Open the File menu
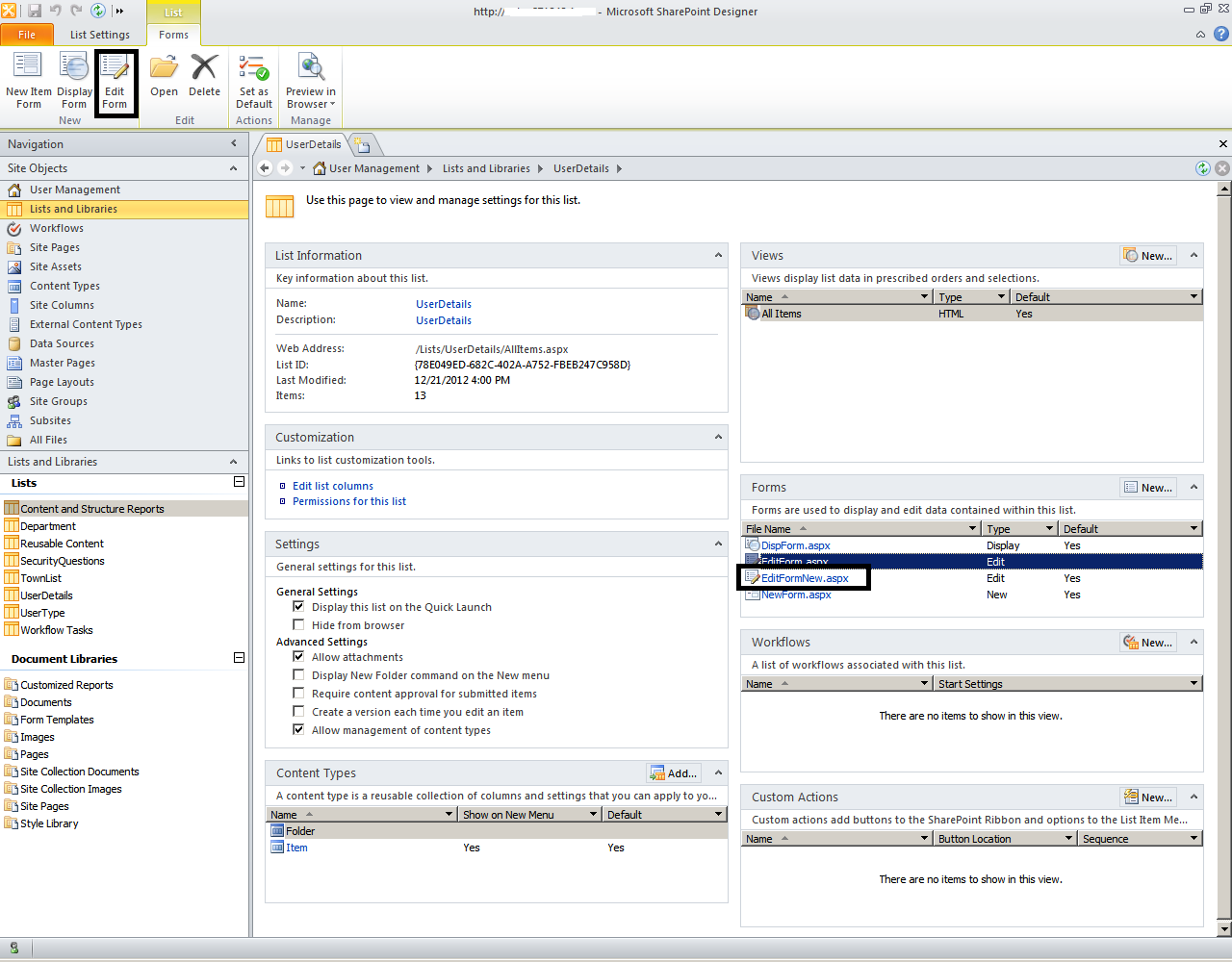 [x=27, y=34]
